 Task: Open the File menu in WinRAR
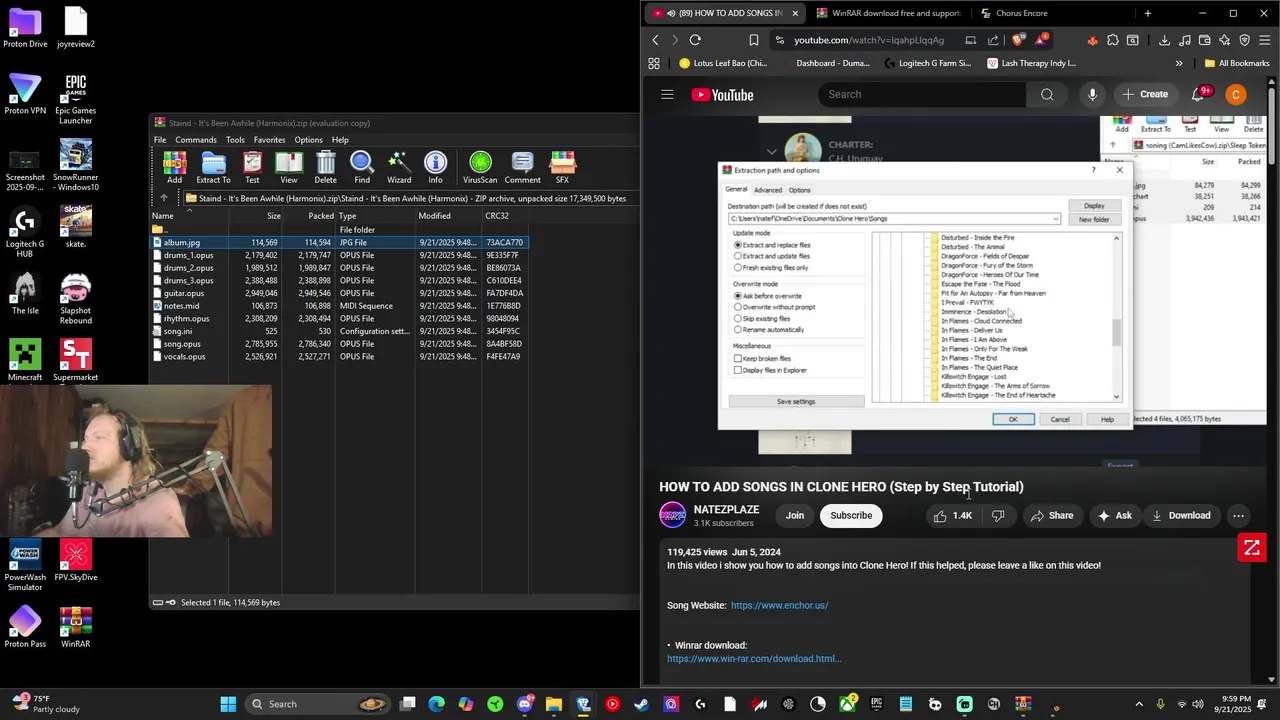pos(160,140)
